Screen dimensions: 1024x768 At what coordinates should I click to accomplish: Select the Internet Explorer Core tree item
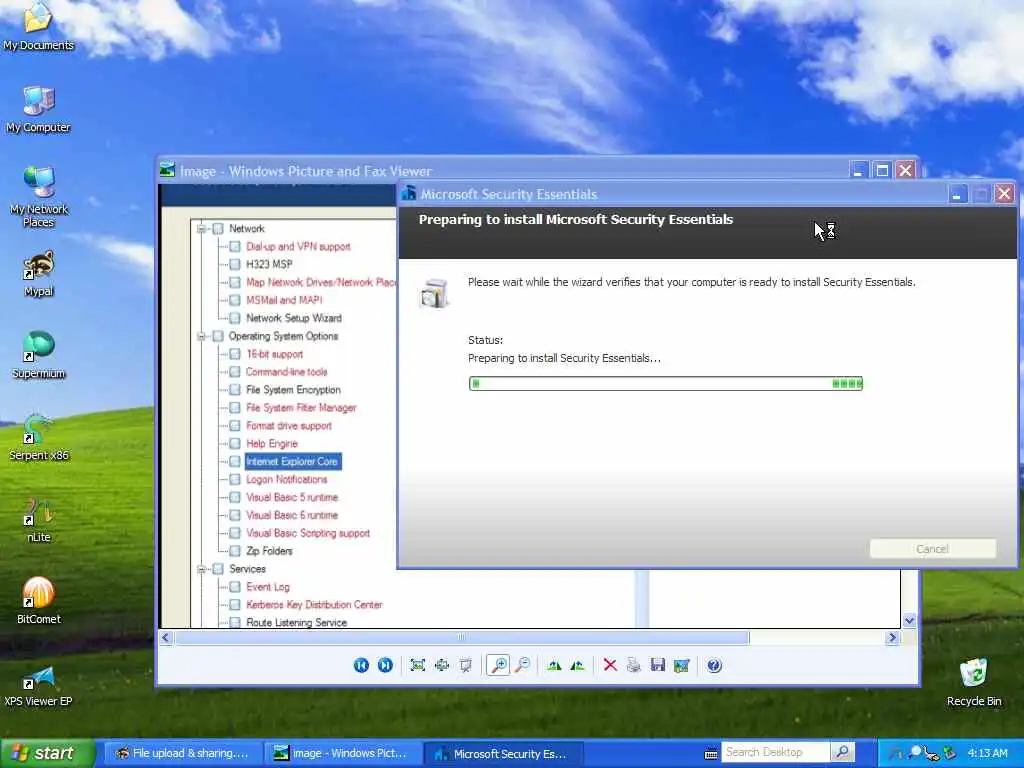coord(292,461)
